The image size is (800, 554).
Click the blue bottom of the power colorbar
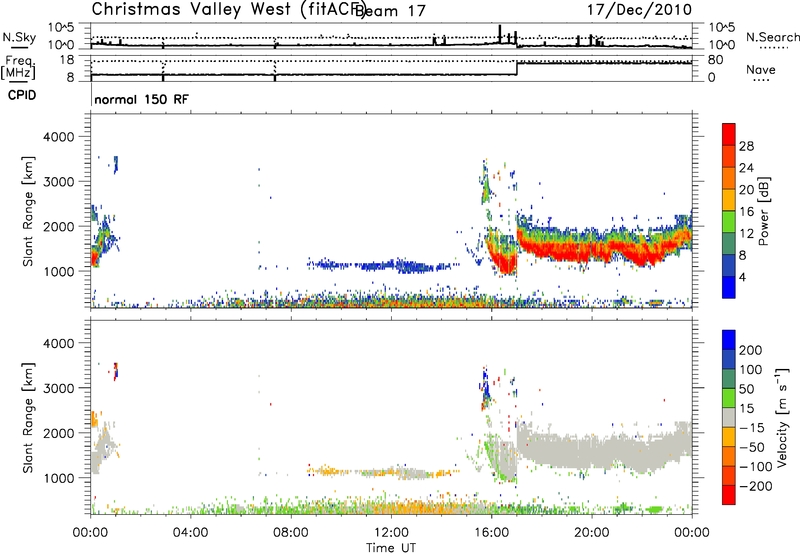729,287
